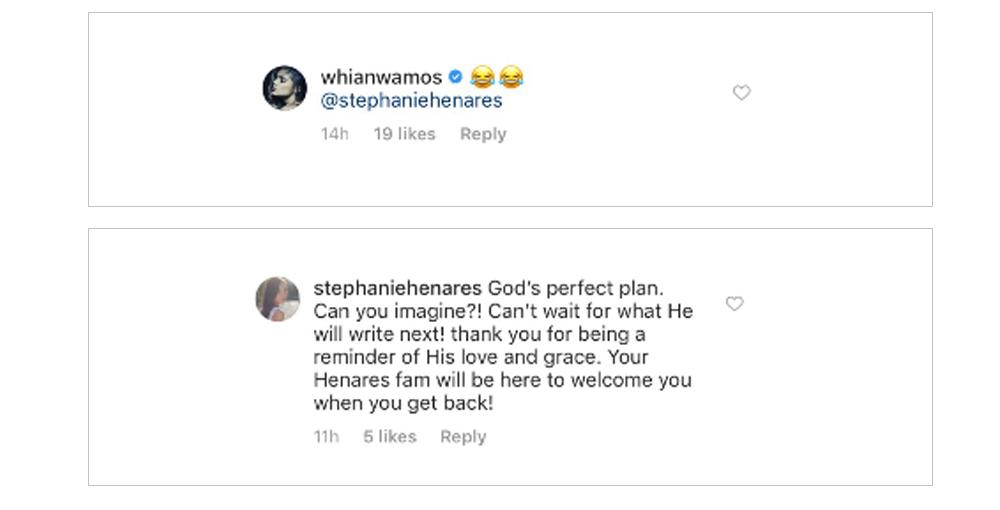Open the whianwamos username link
The image size is (1000, 510).
pyautogui.click(x=381, y=77)
